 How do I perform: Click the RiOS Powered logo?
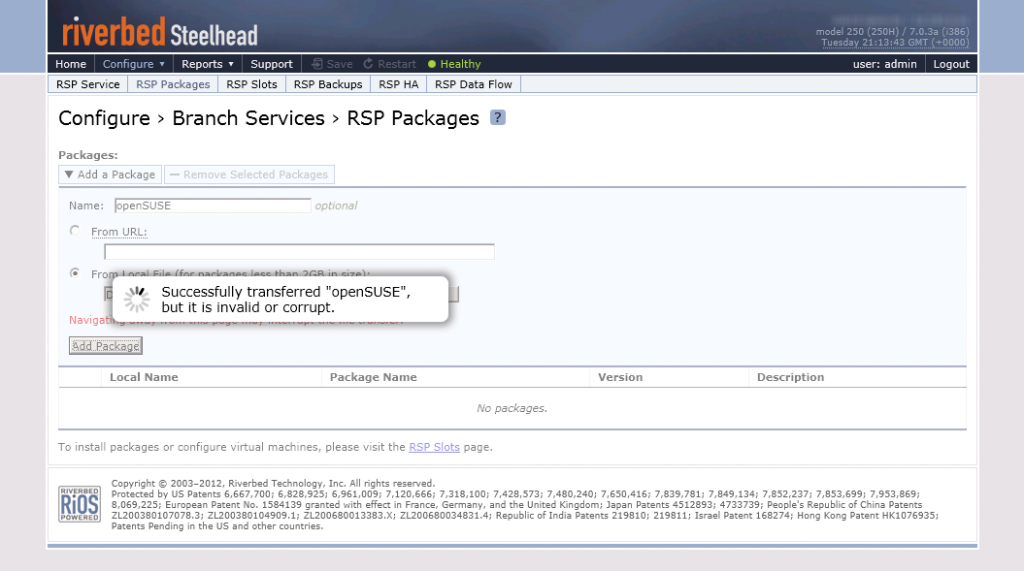tap(80, 504)
